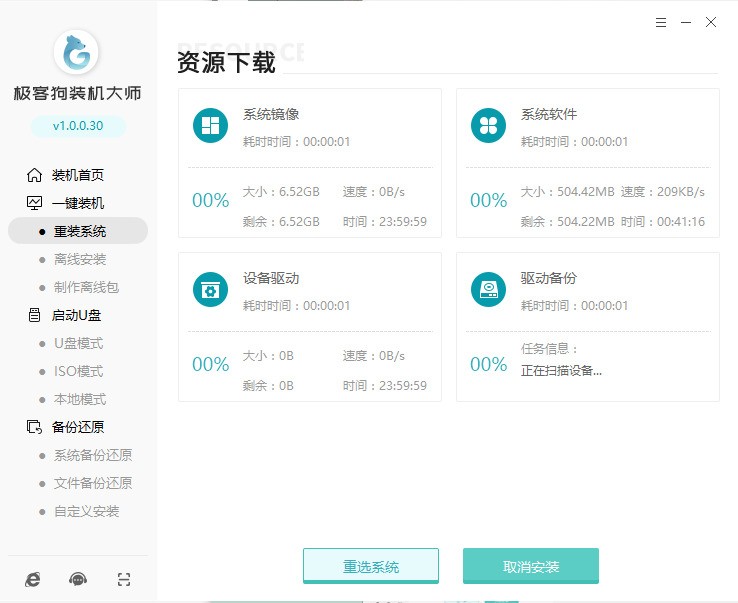Select 备份还原 section

pyautogui.click(x=78, y=427)
